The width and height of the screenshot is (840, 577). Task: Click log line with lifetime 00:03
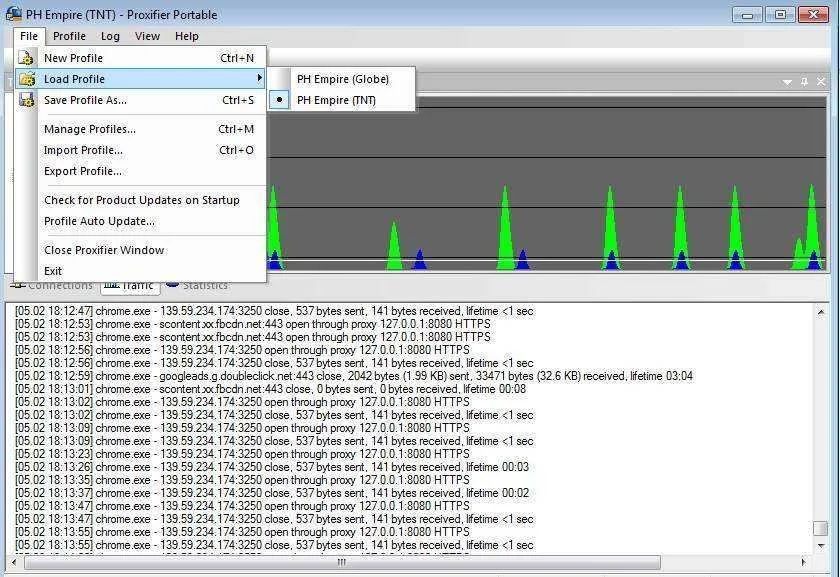coord(272,467)
